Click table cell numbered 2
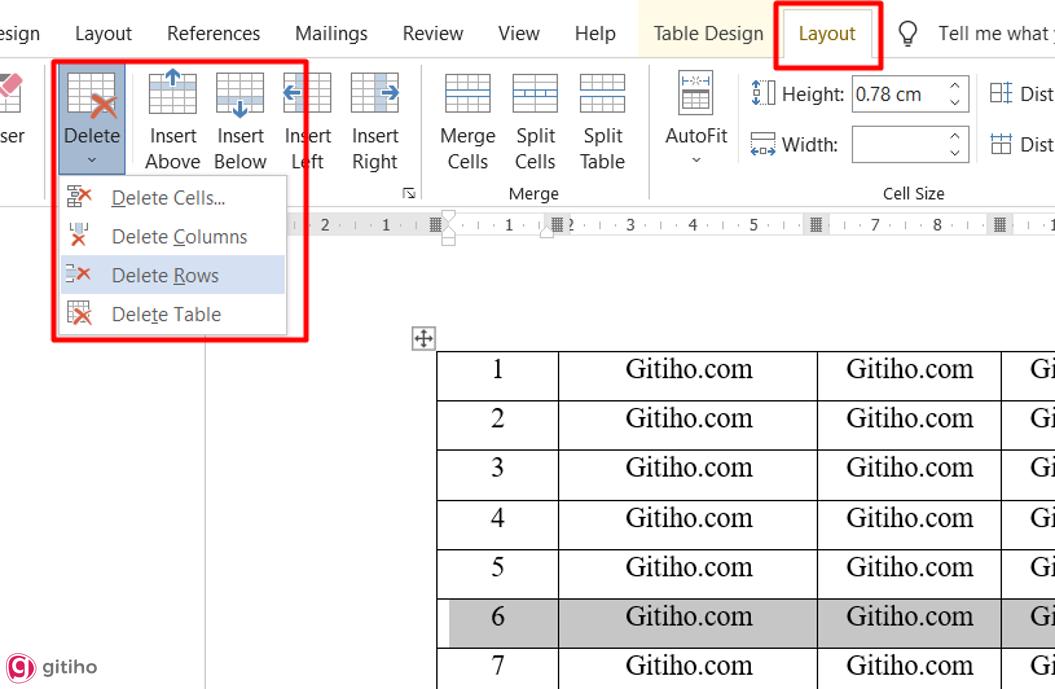The image size is (1055, 689). point(497,425)
